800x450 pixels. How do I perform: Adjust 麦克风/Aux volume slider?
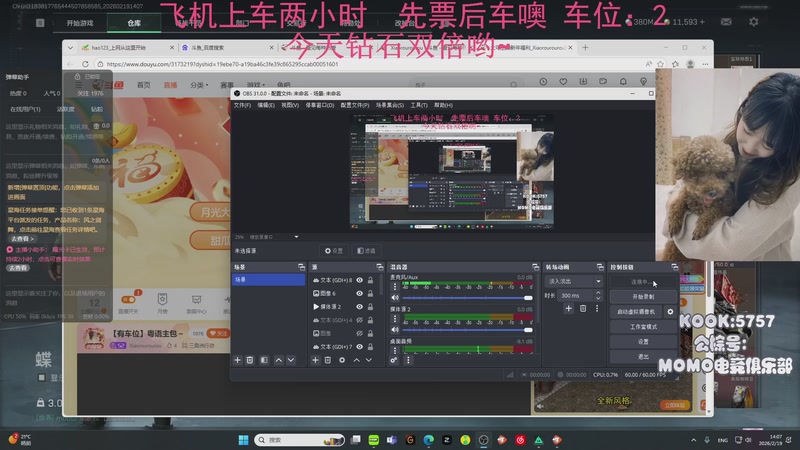[x=467, y=297]
